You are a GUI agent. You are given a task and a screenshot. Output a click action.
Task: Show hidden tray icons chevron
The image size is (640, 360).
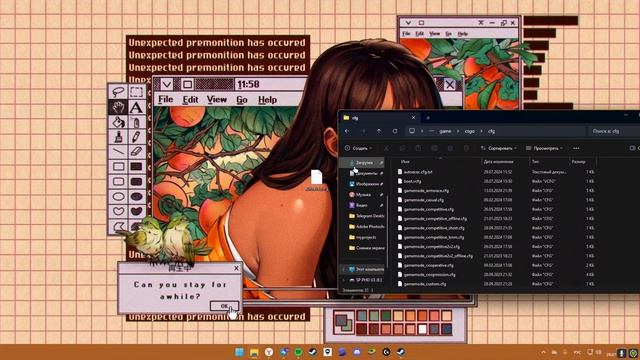pos(543,352)
